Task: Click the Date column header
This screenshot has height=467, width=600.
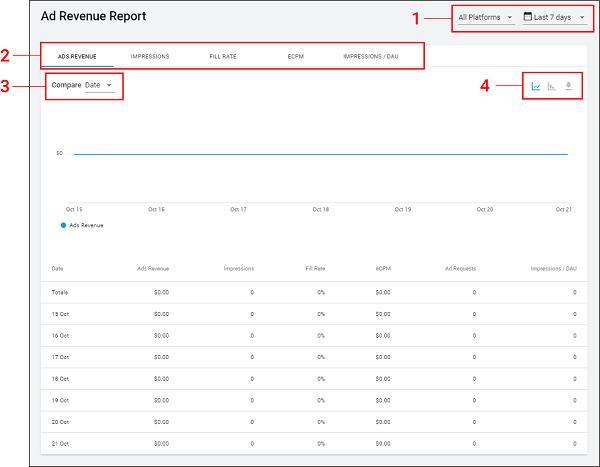Action: (x=57, y=268)
